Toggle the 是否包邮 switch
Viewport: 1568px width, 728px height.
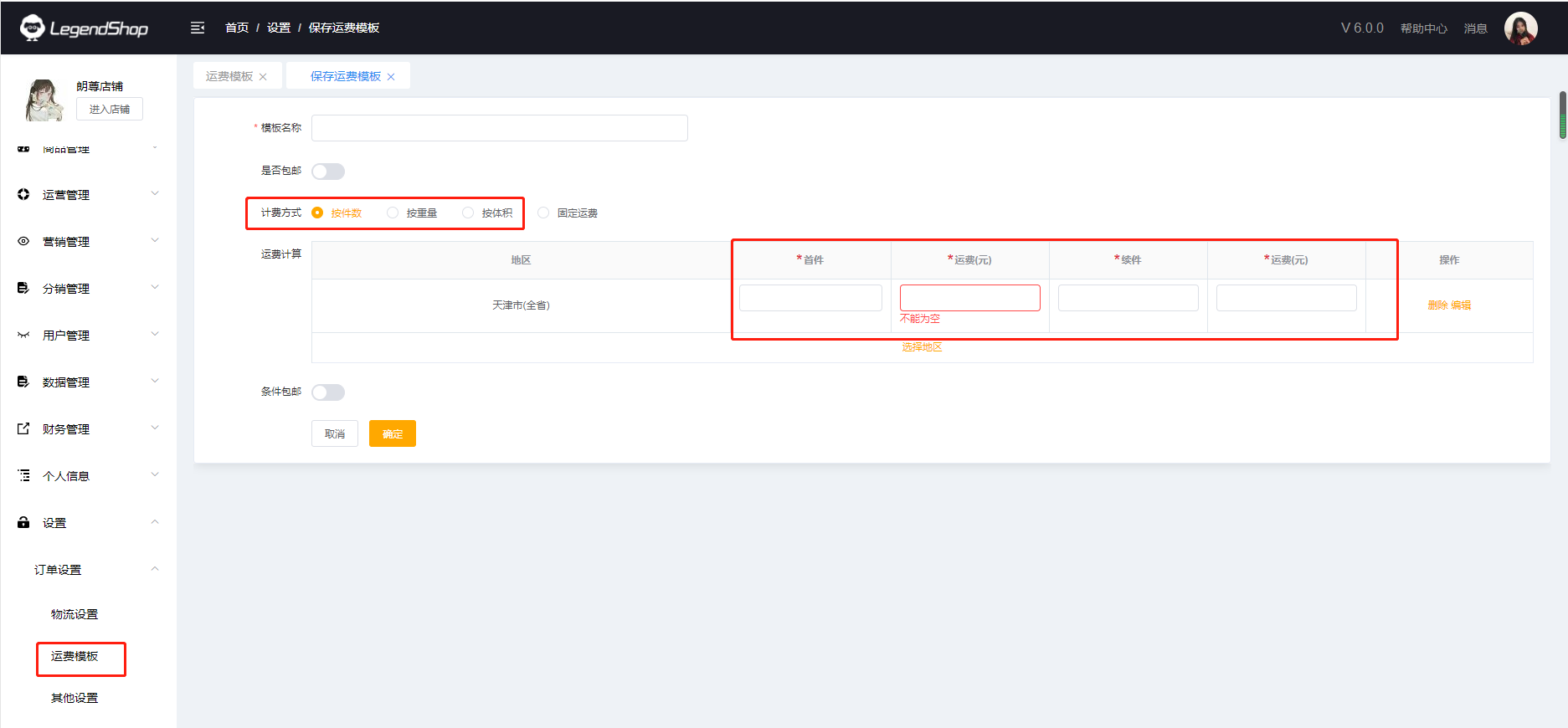(x=328, y=172)
